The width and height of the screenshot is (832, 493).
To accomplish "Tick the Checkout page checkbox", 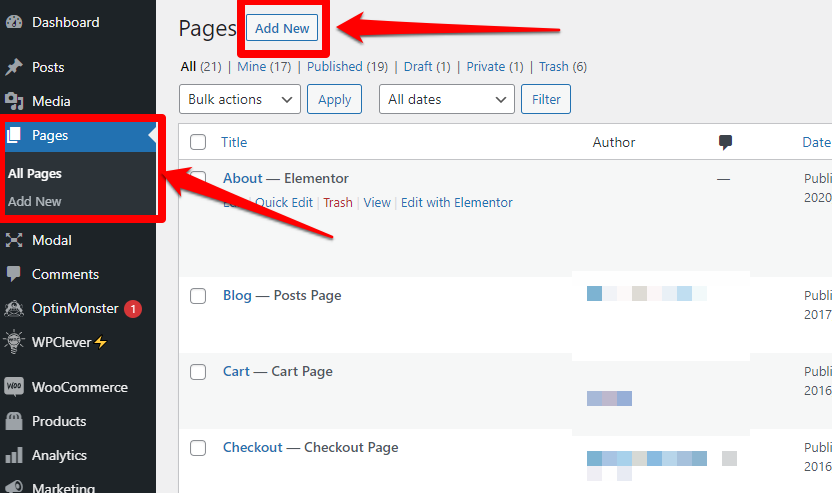I will coord(198,448).
